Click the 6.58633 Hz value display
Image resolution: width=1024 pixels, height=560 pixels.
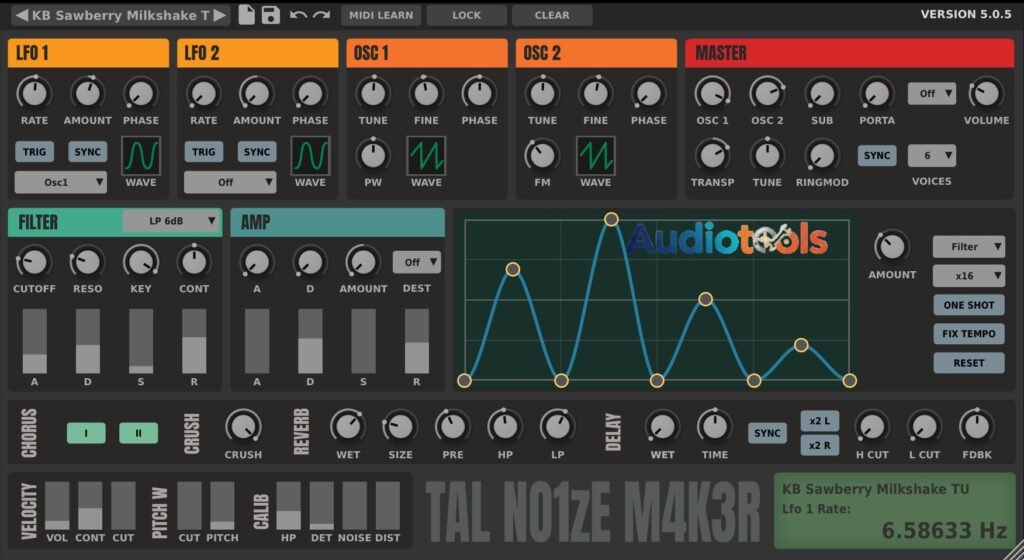pyautogui.click(x=944, y=530)
